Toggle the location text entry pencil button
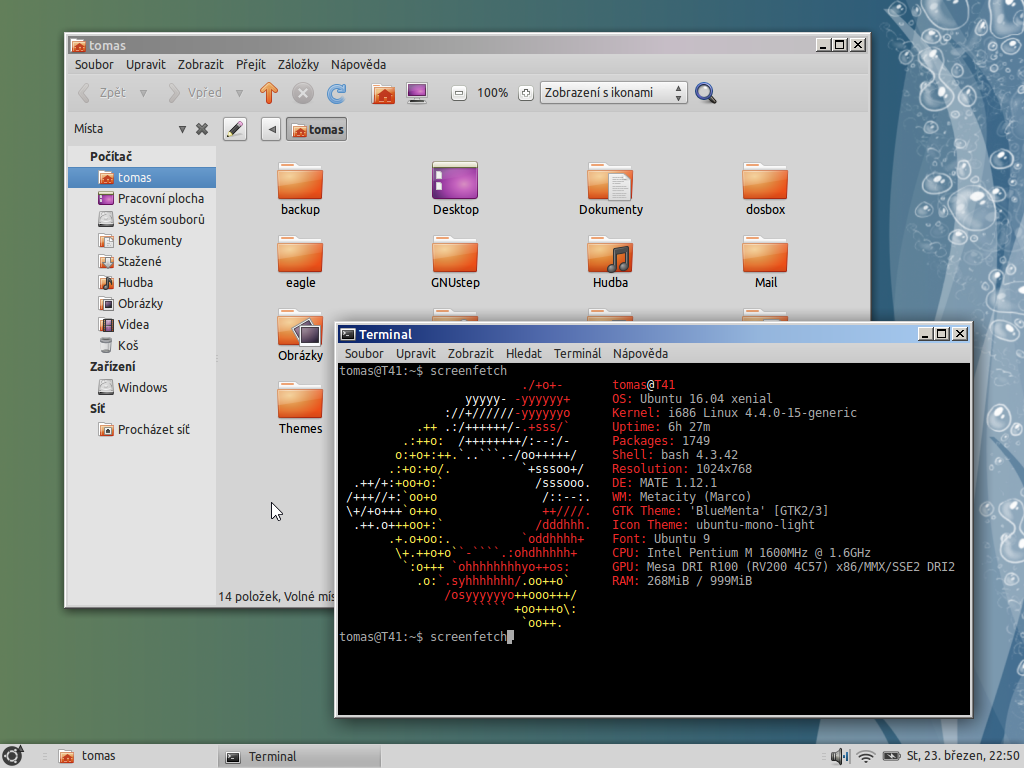The height and width of the screenshot is (768, 1024). coord(234,129)
